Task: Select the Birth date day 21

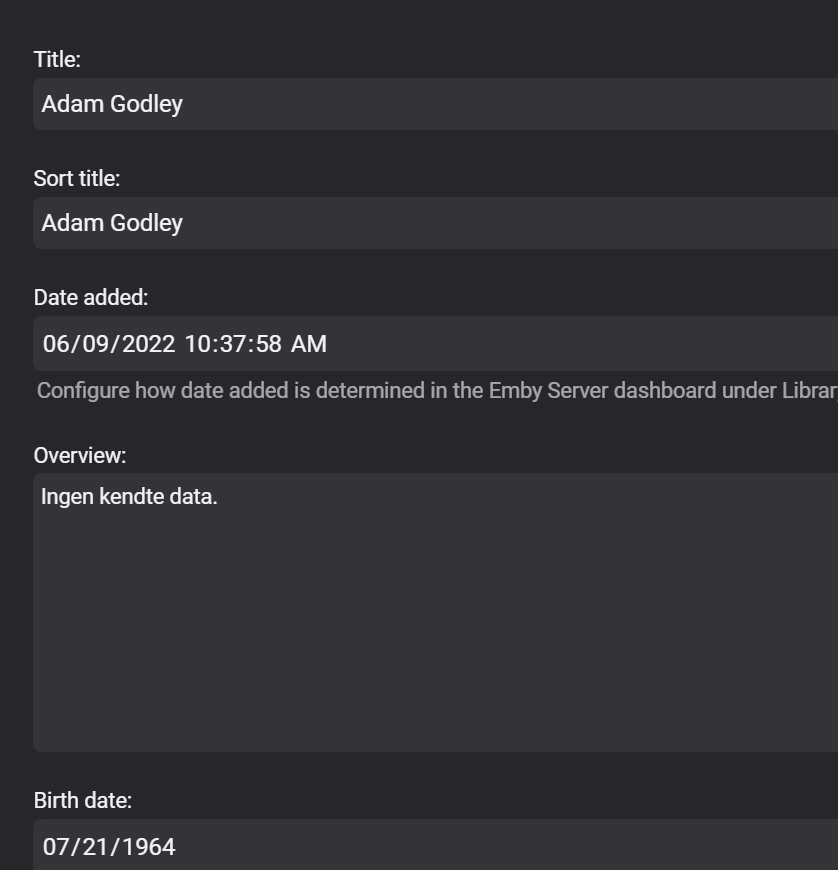Action: pos(89,847)
